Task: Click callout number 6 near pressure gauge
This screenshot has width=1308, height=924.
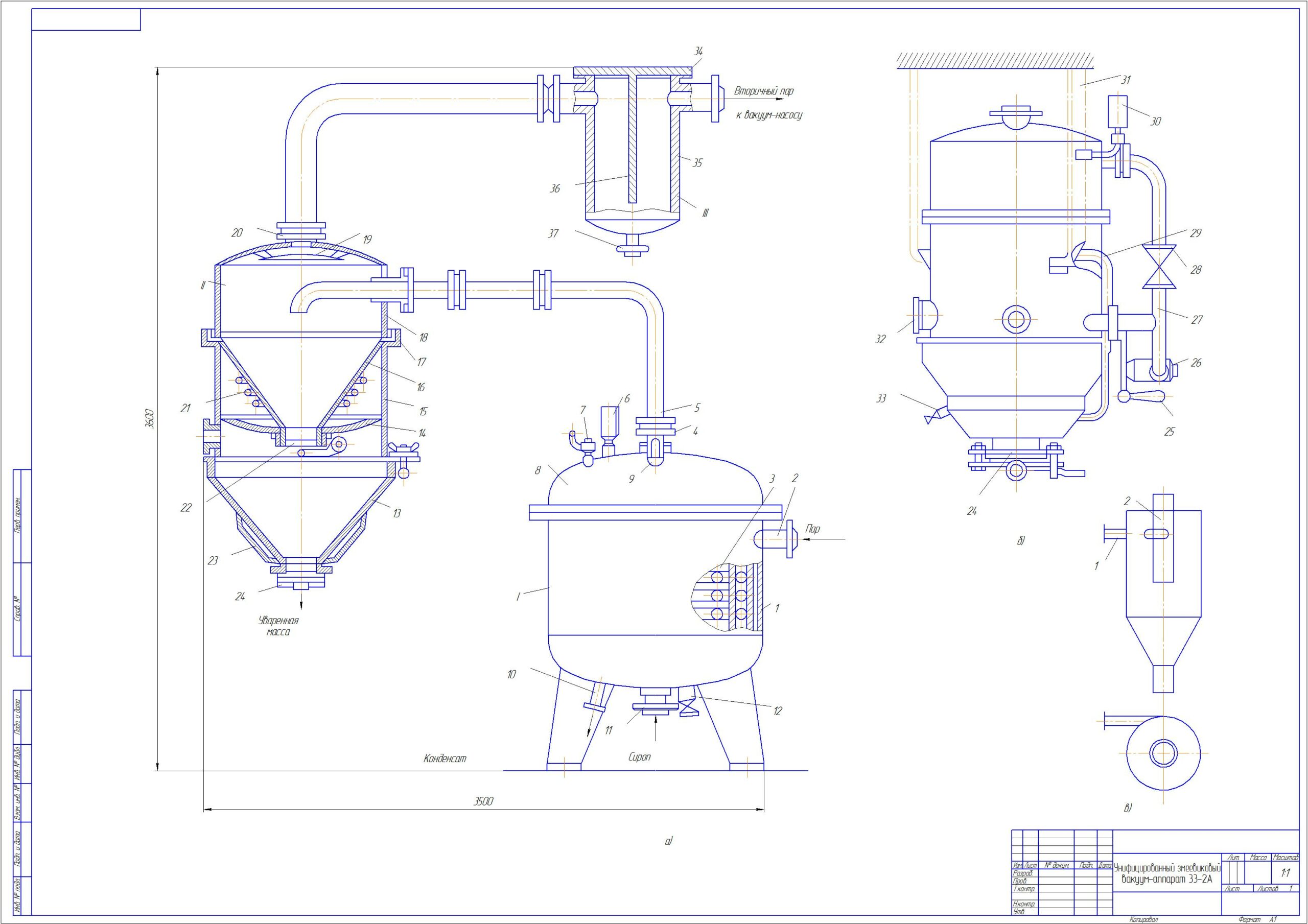Action: point(626,399)
